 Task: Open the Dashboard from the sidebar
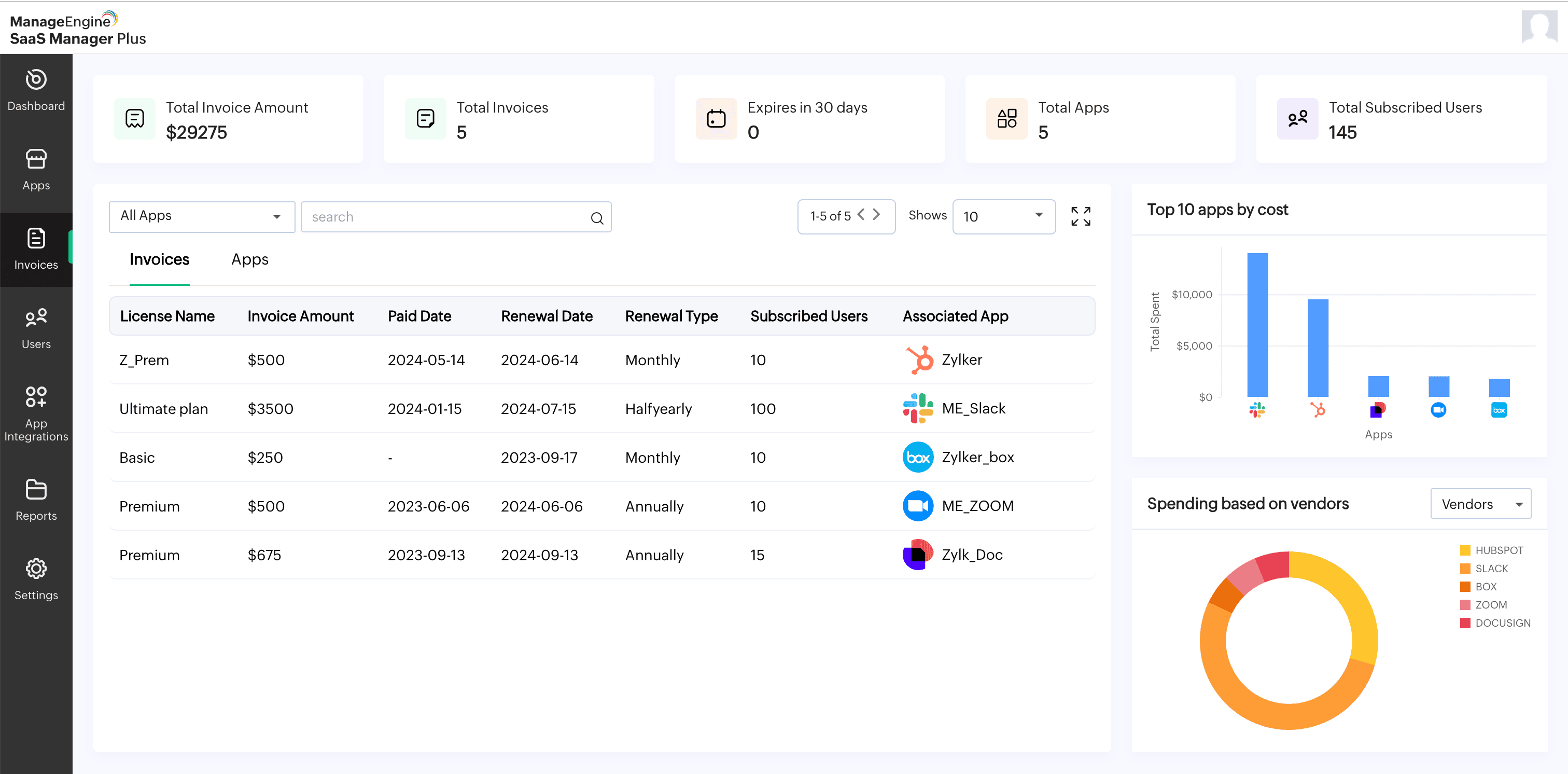click(36, 90)
